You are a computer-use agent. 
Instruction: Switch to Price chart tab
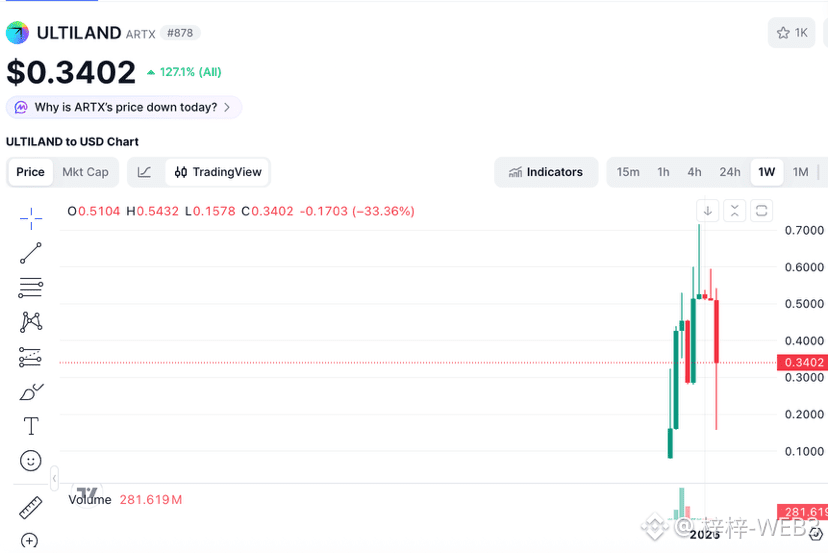coord(30,172)
